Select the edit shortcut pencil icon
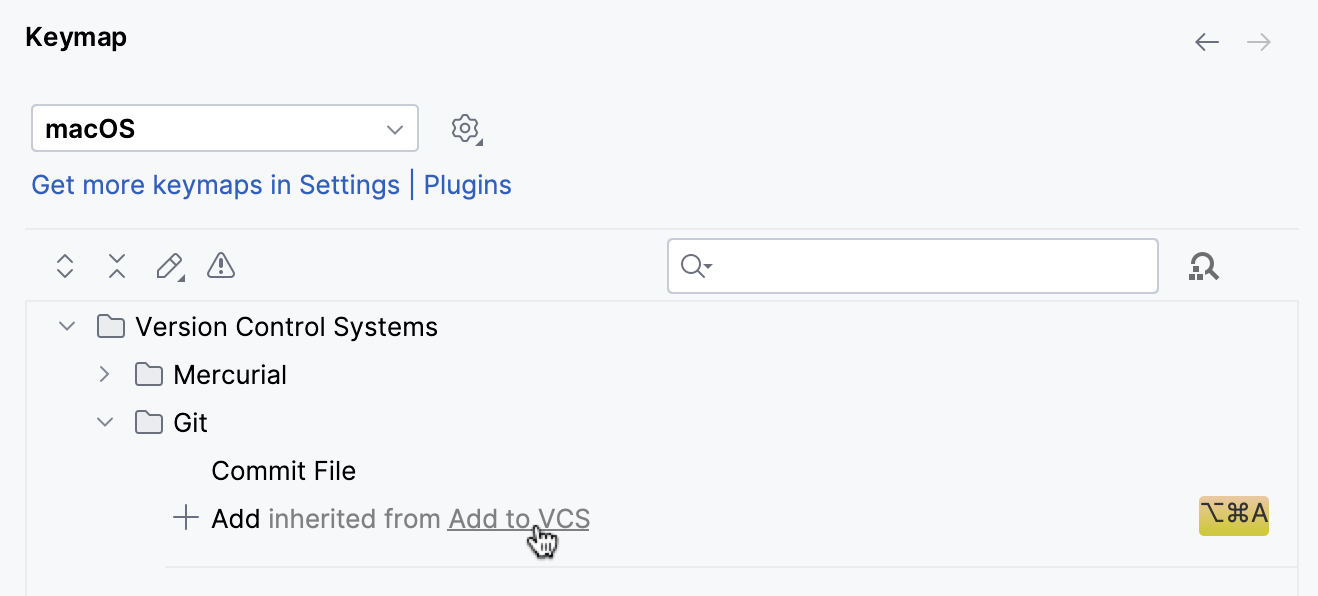 coord(169,266)
